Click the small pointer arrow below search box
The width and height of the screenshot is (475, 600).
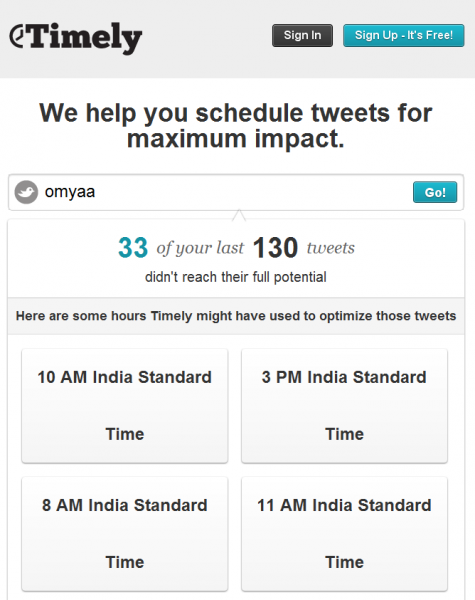239,215
